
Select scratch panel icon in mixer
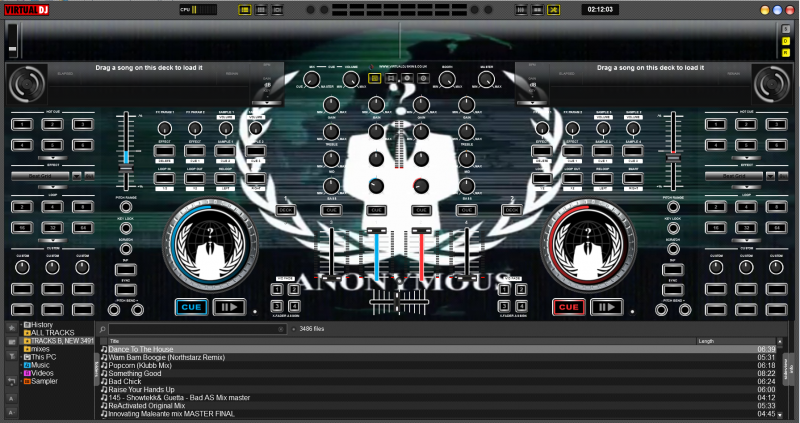click(x=407, y=79)
